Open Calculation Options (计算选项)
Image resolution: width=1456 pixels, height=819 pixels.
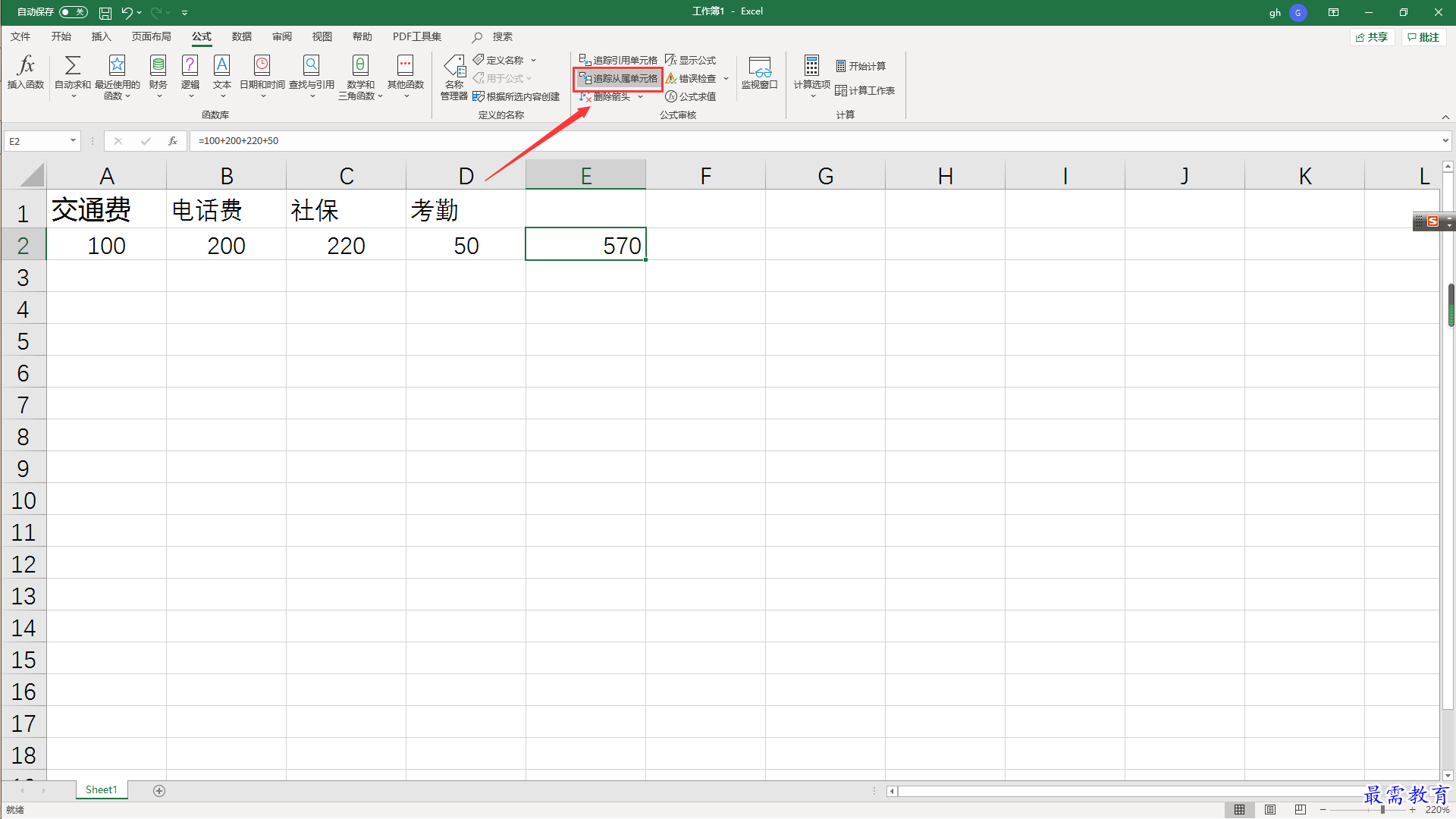pyautogui.click(x=811, y=76)
